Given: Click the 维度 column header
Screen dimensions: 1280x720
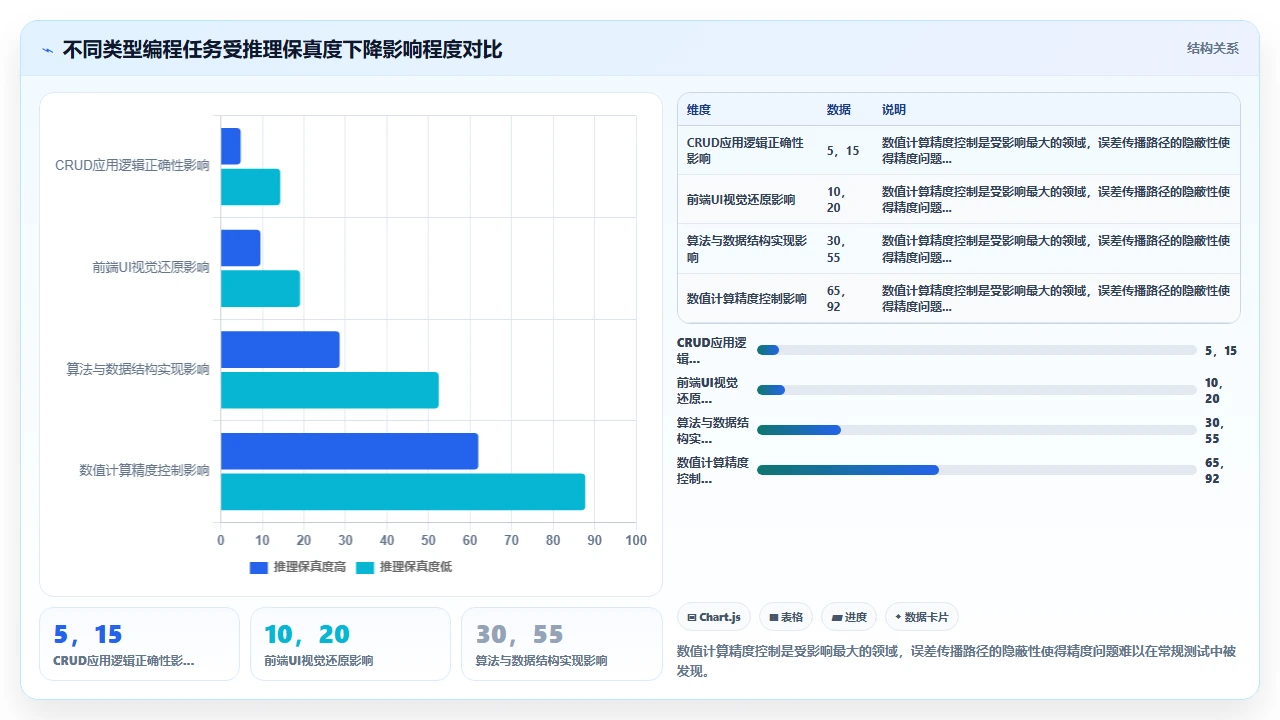Looking at the screenshot, I should point(699,110).
